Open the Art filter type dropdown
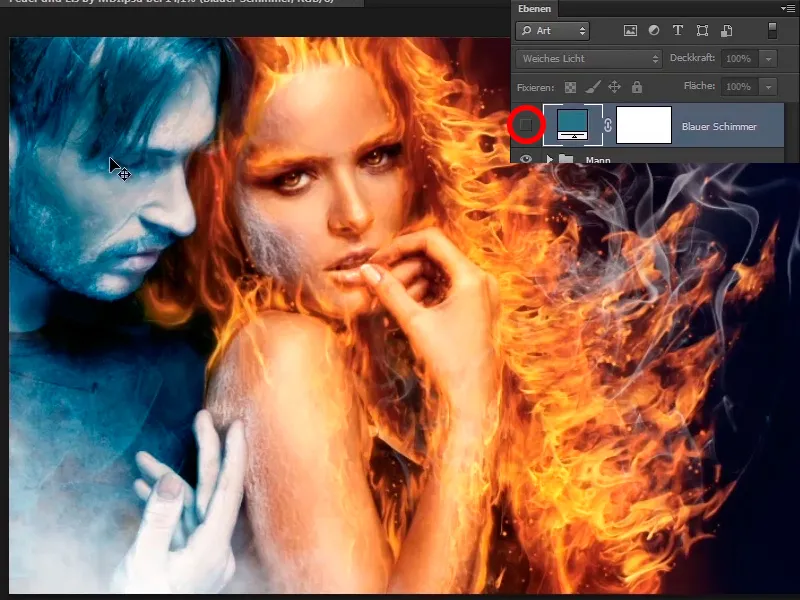 553,31
